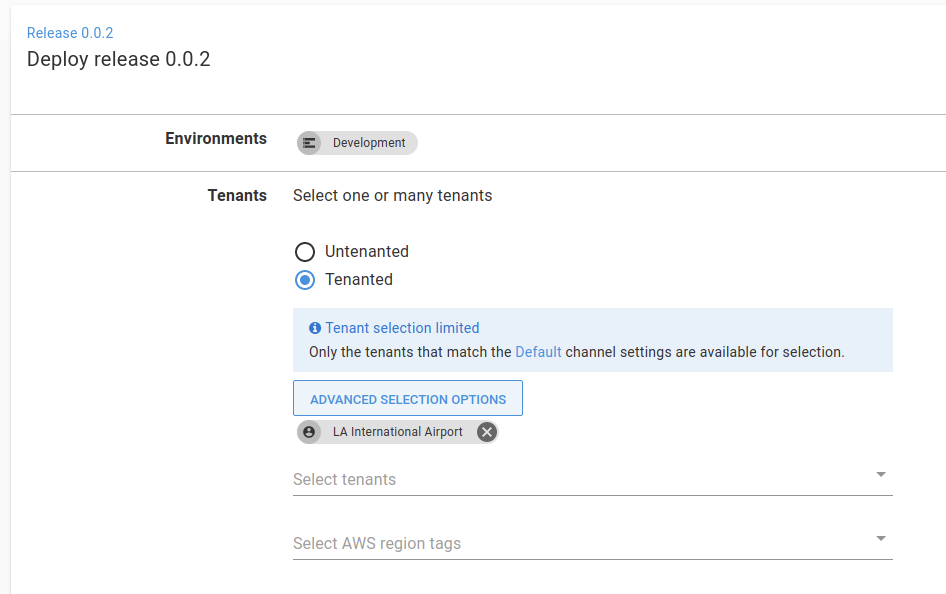Click the Development environment chip label
The height and width of the screenshot is (594, 946).
[x=369, y=143]
